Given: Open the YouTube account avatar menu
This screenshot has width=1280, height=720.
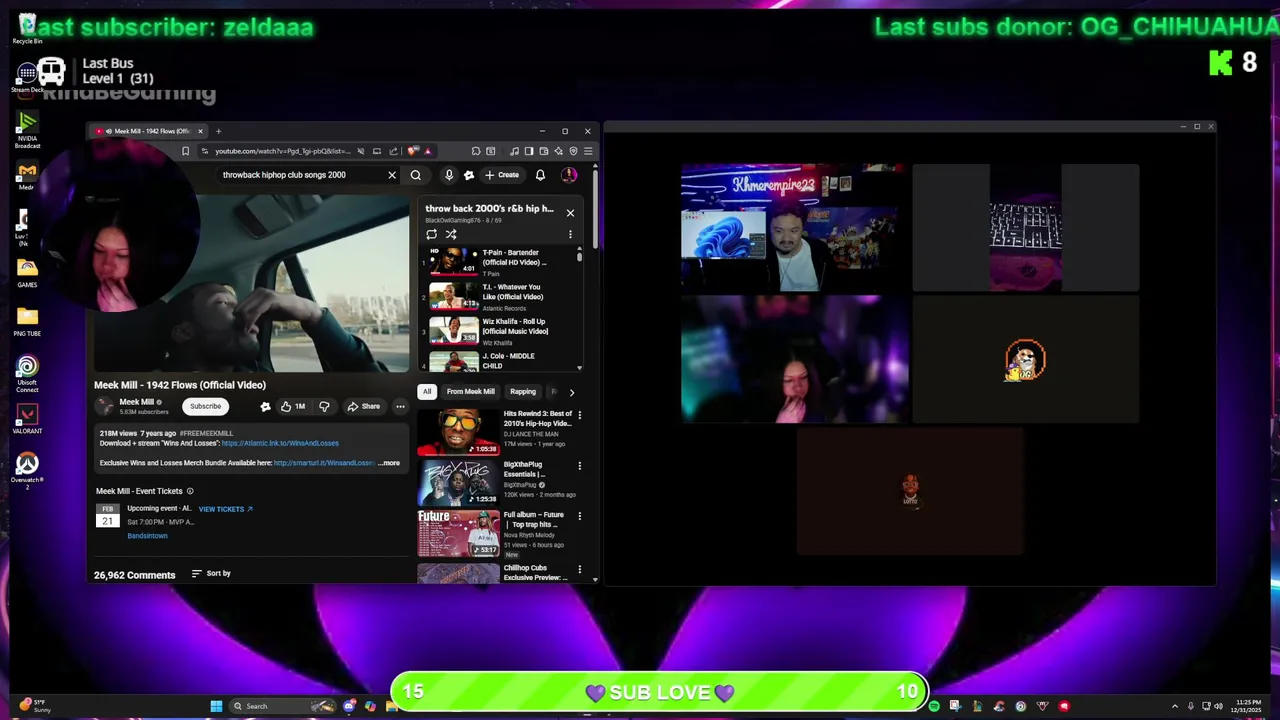Looking at the screenshot, I should [569, 175].
